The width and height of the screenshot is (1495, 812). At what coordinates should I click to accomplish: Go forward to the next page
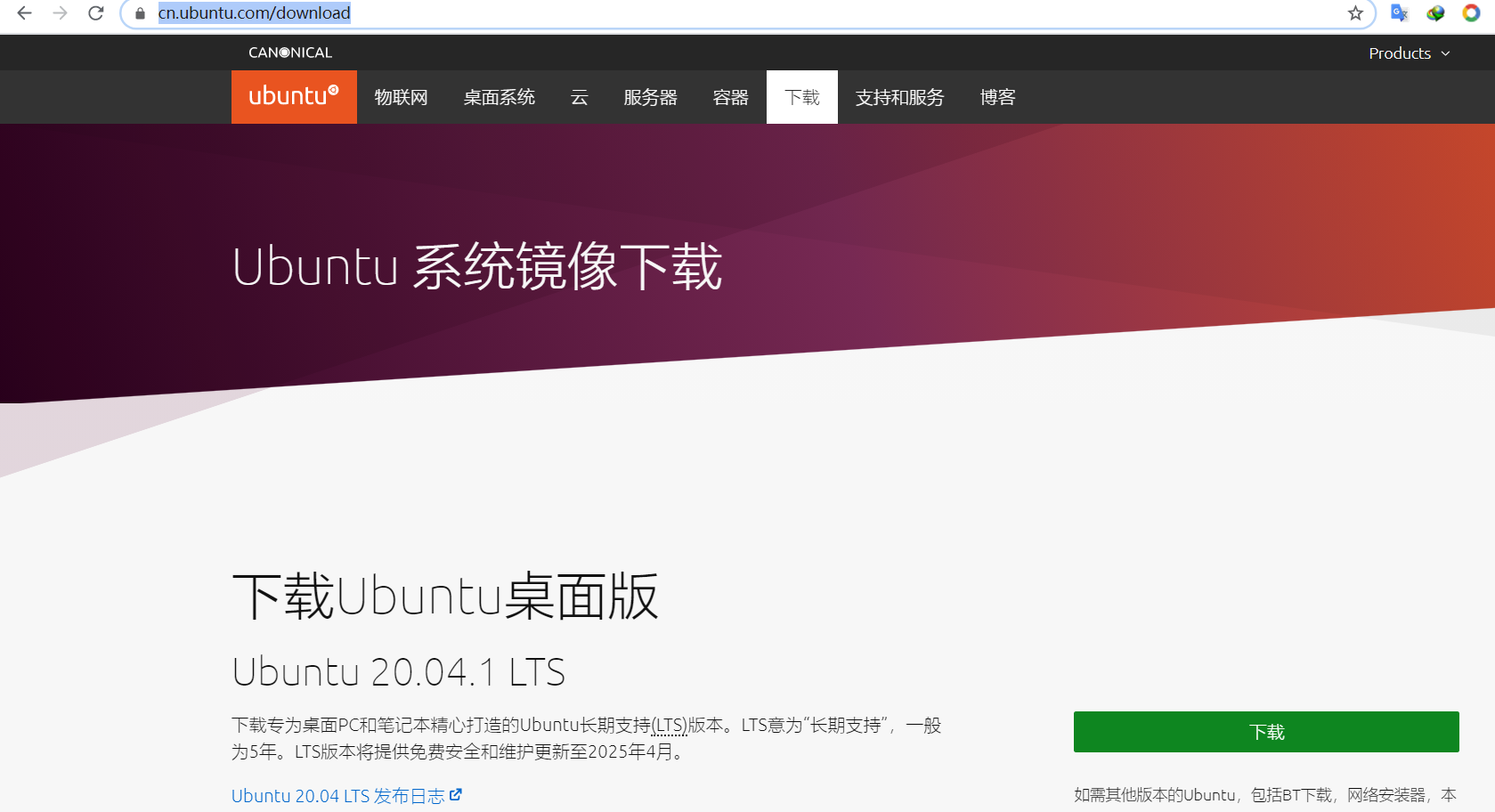[x=60, y=13]
